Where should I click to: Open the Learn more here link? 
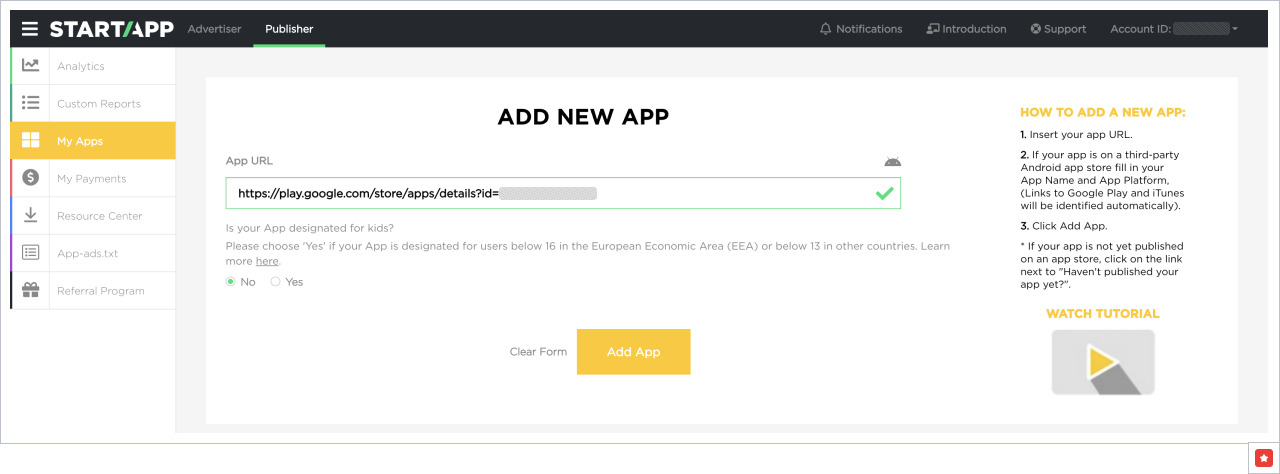[x=267, y=261]
